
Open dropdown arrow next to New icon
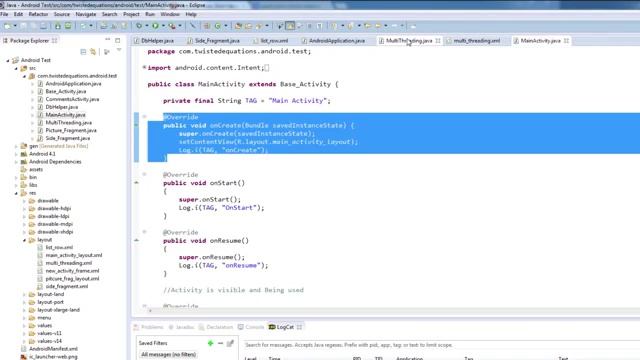(x=15, y=26)
